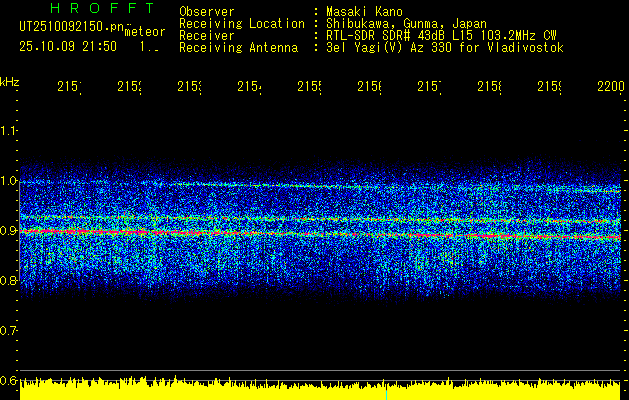
Task: Select the 3el Yagi(V) Az 330 antenna text
Action: (445, 48)
